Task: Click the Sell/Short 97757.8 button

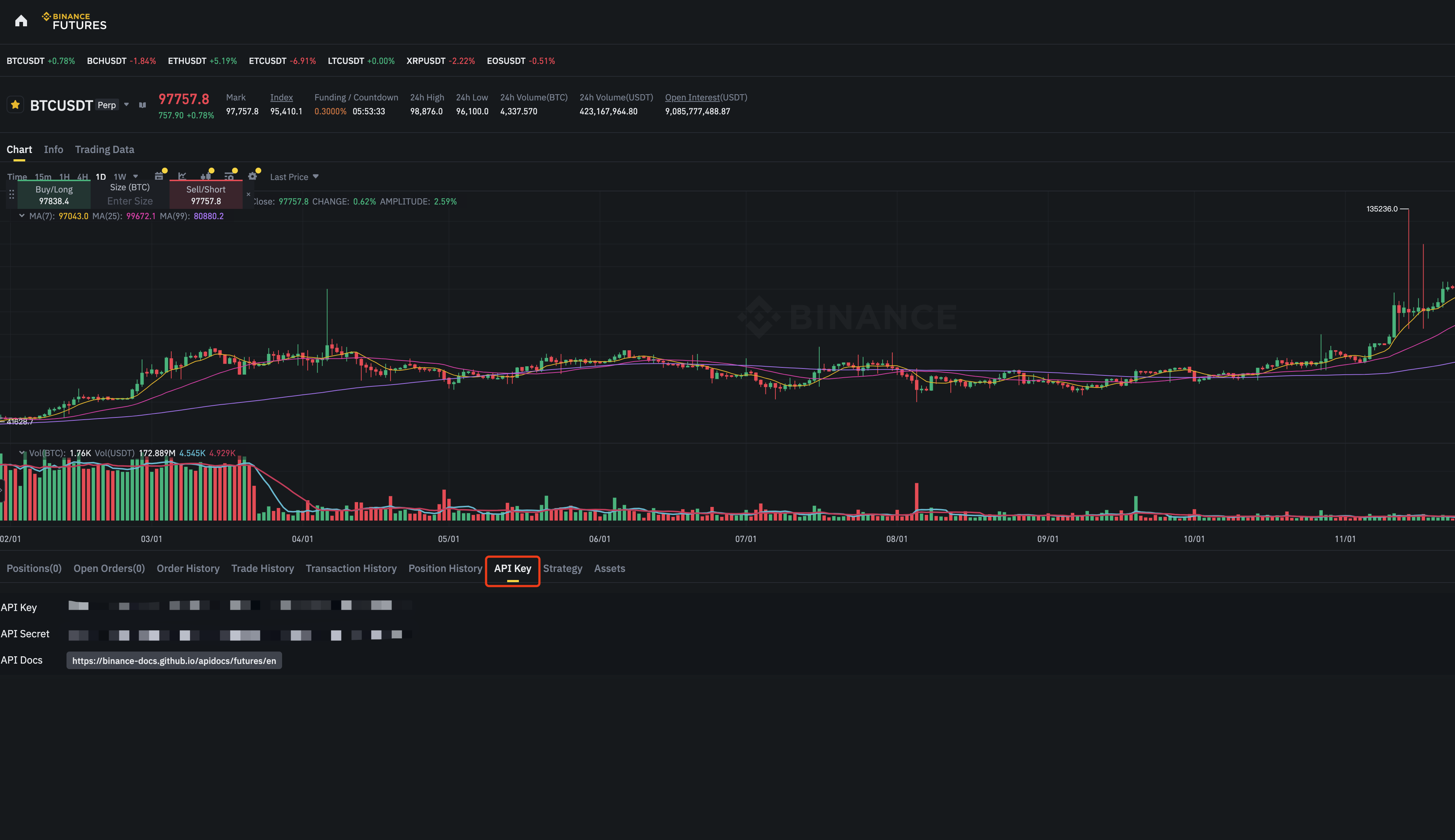Action: [206, 195]
